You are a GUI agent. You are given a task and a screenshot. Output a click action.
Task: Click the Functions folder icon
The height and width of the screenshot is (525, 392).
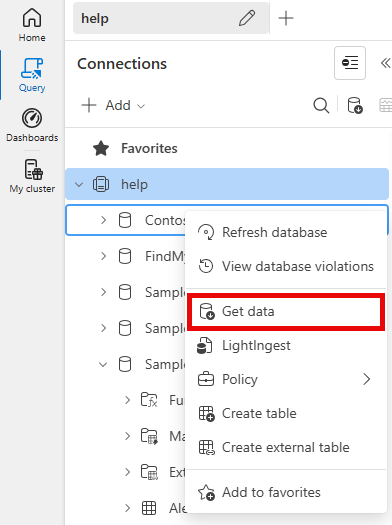[x=149, y=400]
